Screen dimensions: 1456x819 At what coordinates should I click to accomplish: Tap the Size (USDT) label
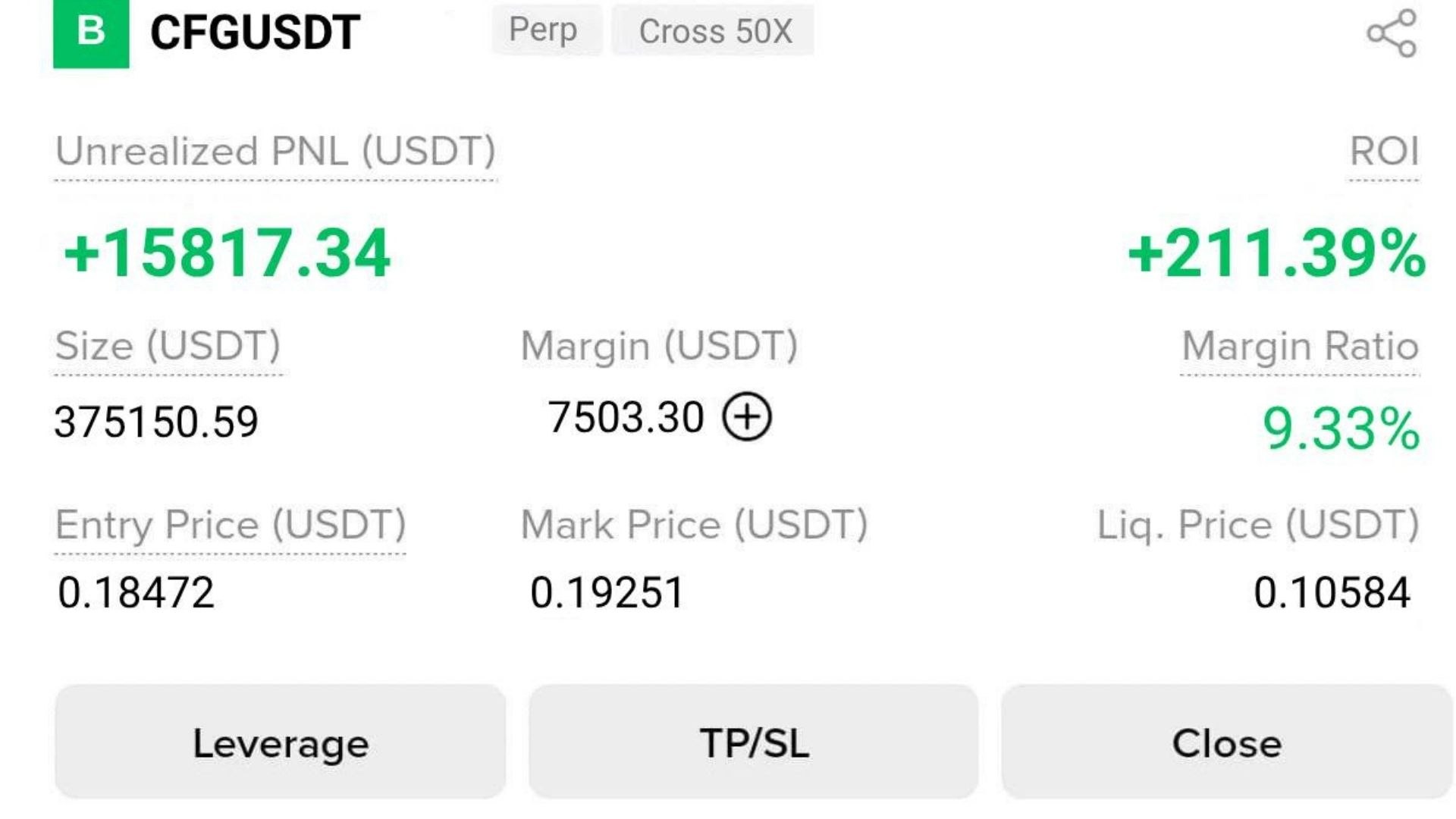point(168,347)
